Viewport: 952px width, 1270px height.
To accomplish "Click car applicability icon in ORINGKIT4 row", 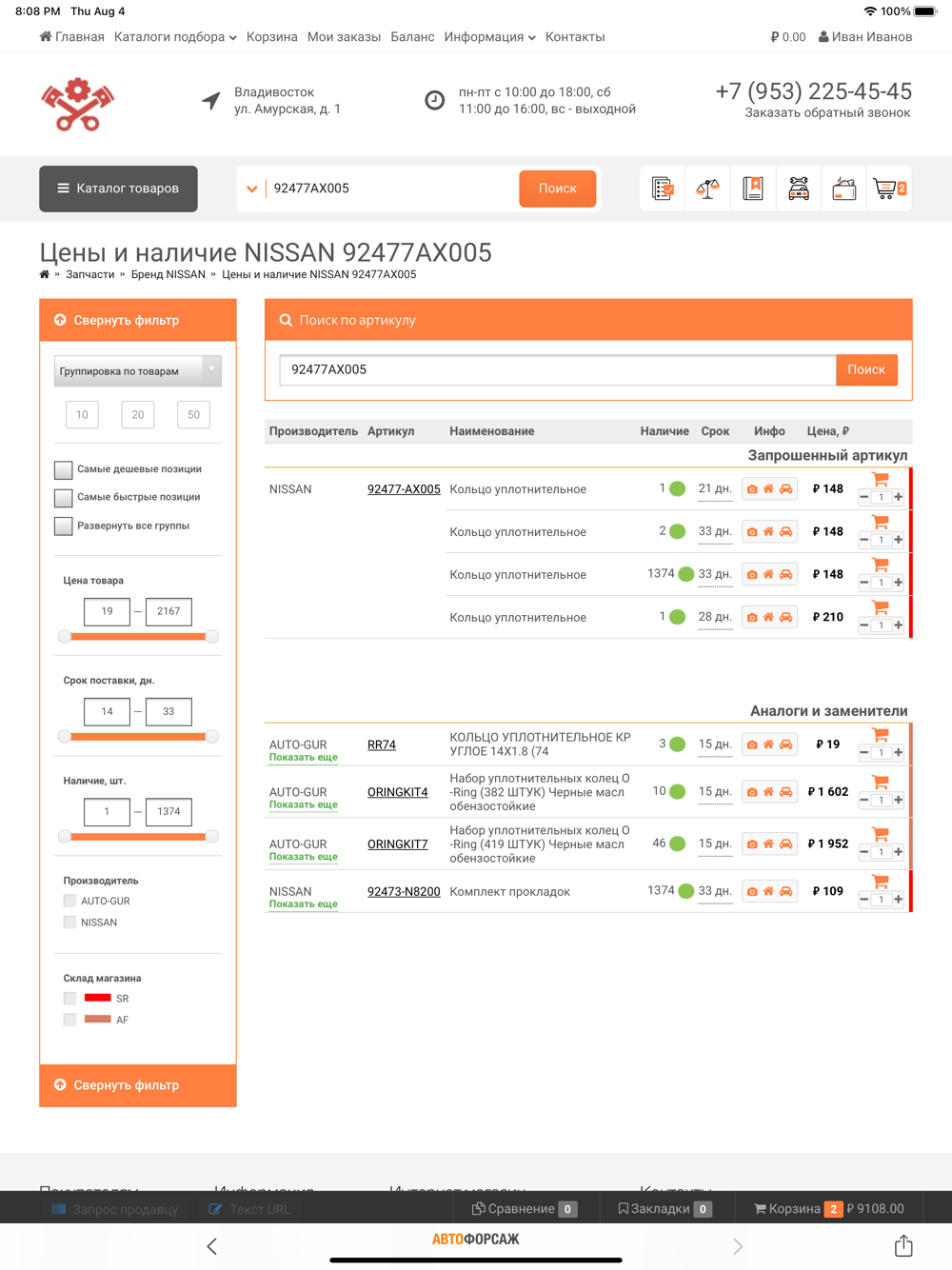I will 786,792.
